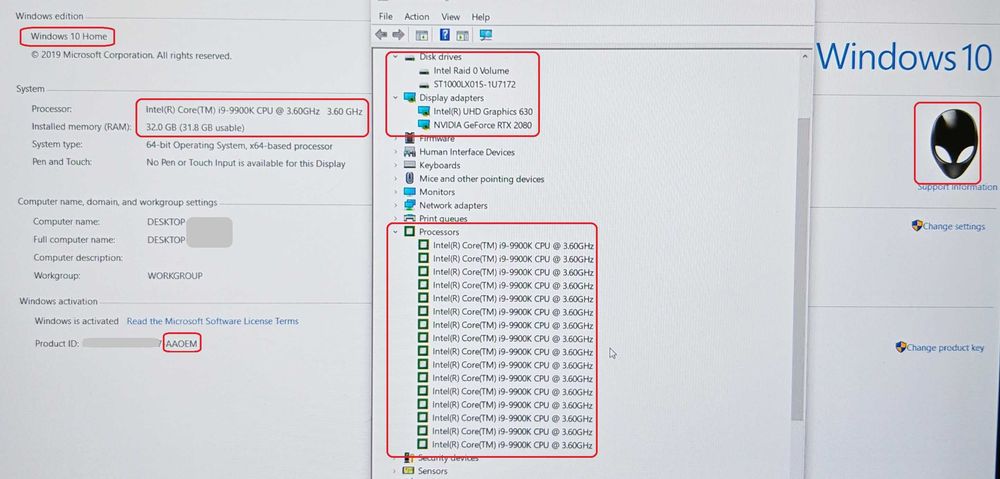Click Scan for hardware changes monitor icon
The image size is (1000, 479).
(486, 34)
